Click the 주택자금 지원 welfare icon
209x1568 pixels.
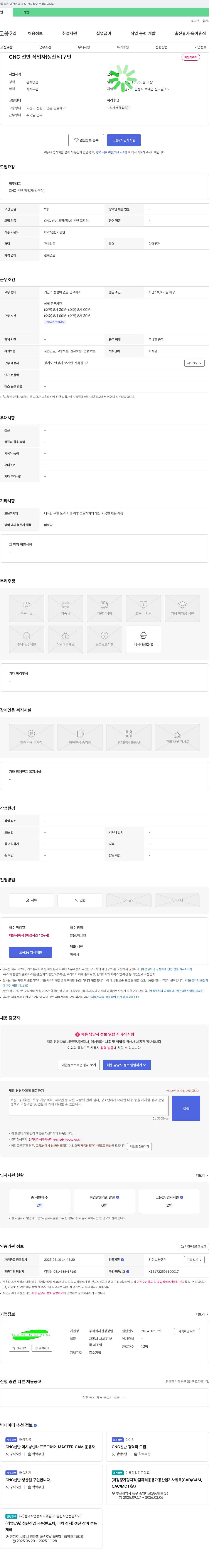pos(26,639)
